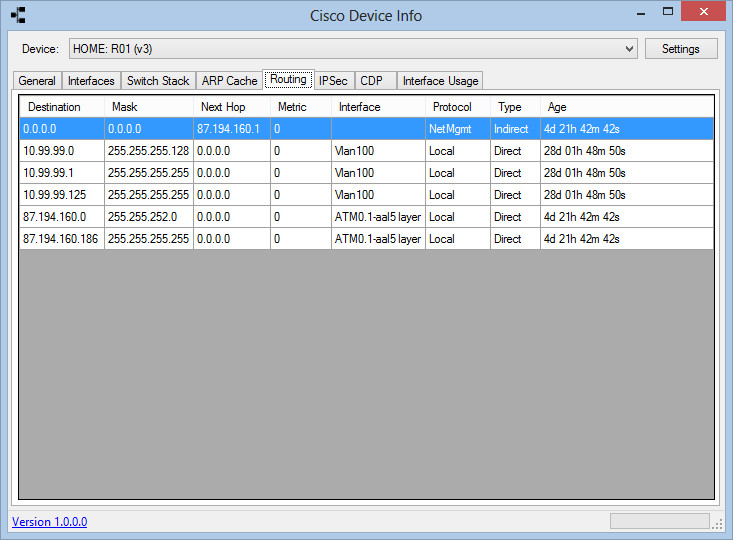Click the NetMgmt protocol cell
The width and height of the screenshot is (733, 540).
(x=458, y=129)
